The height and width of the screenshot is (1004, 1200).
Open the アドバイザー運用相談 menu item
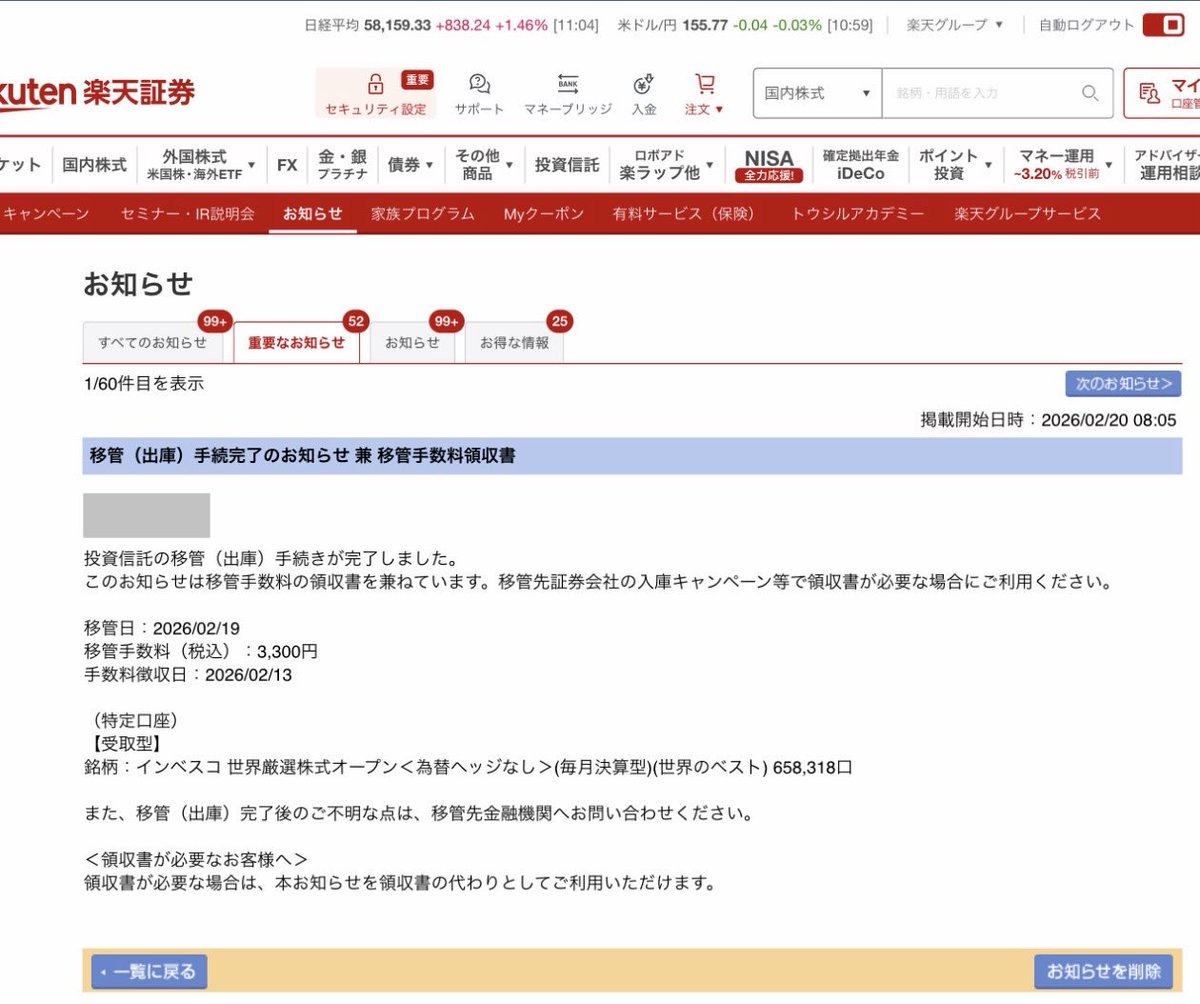pos(1165,165)
